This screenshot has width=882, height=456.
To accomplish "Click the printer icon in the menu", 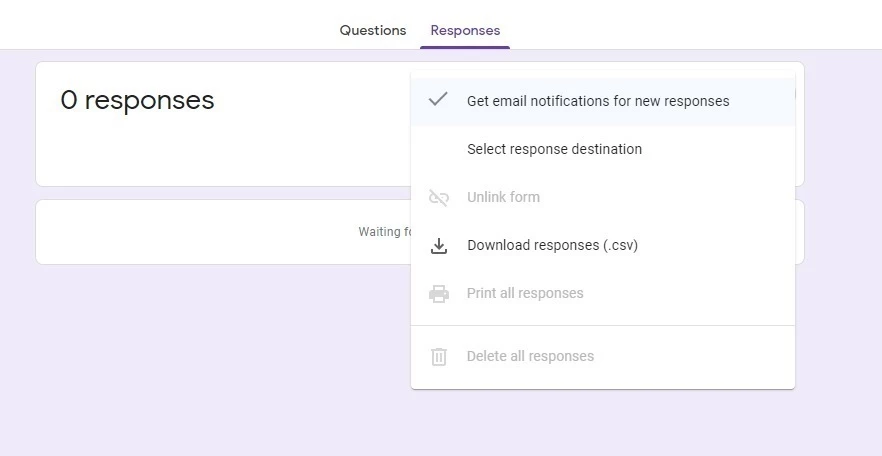I will 438,294.
